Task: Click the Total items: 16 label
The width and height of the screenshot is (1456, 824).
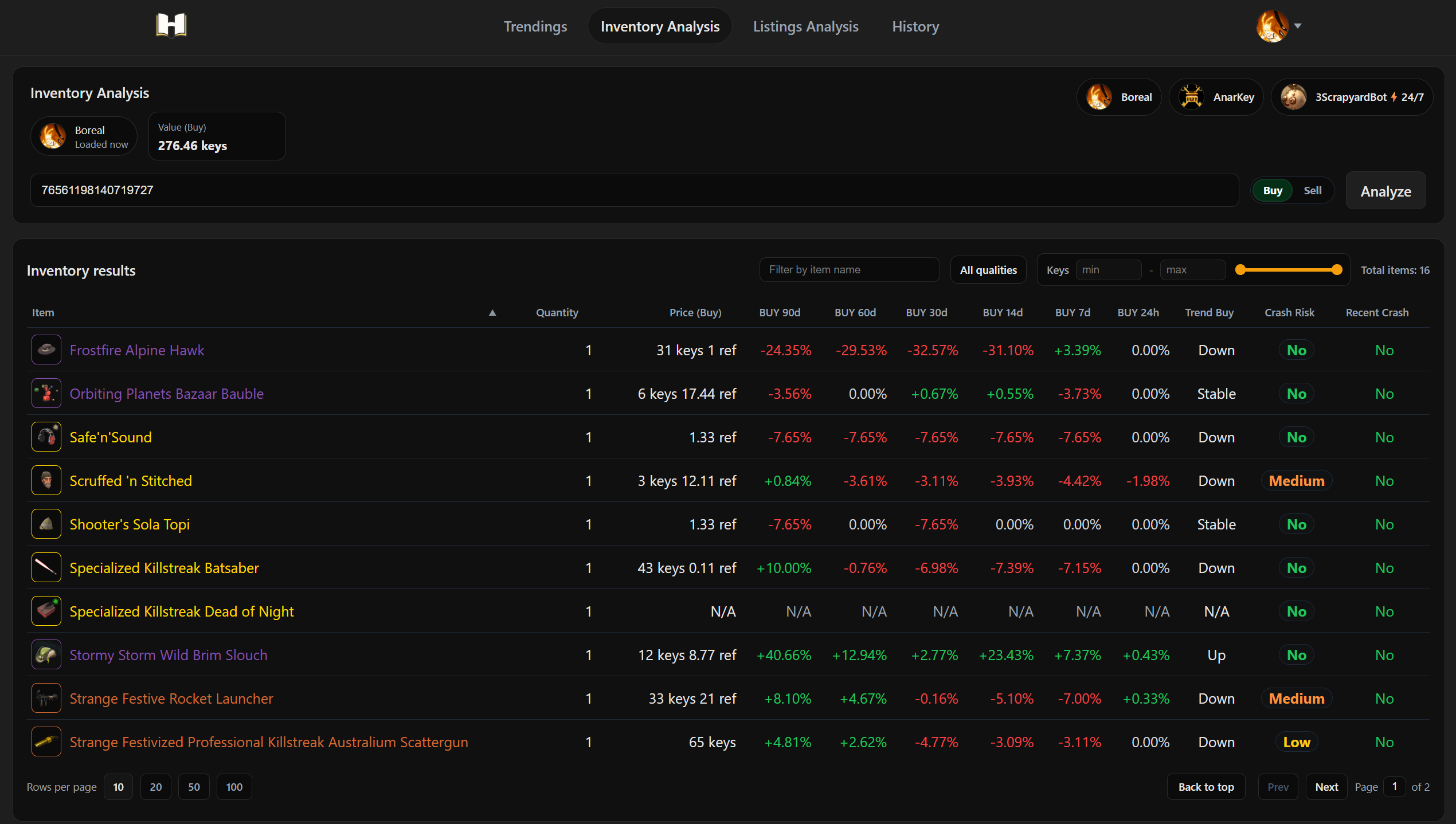Action: 1395,270
